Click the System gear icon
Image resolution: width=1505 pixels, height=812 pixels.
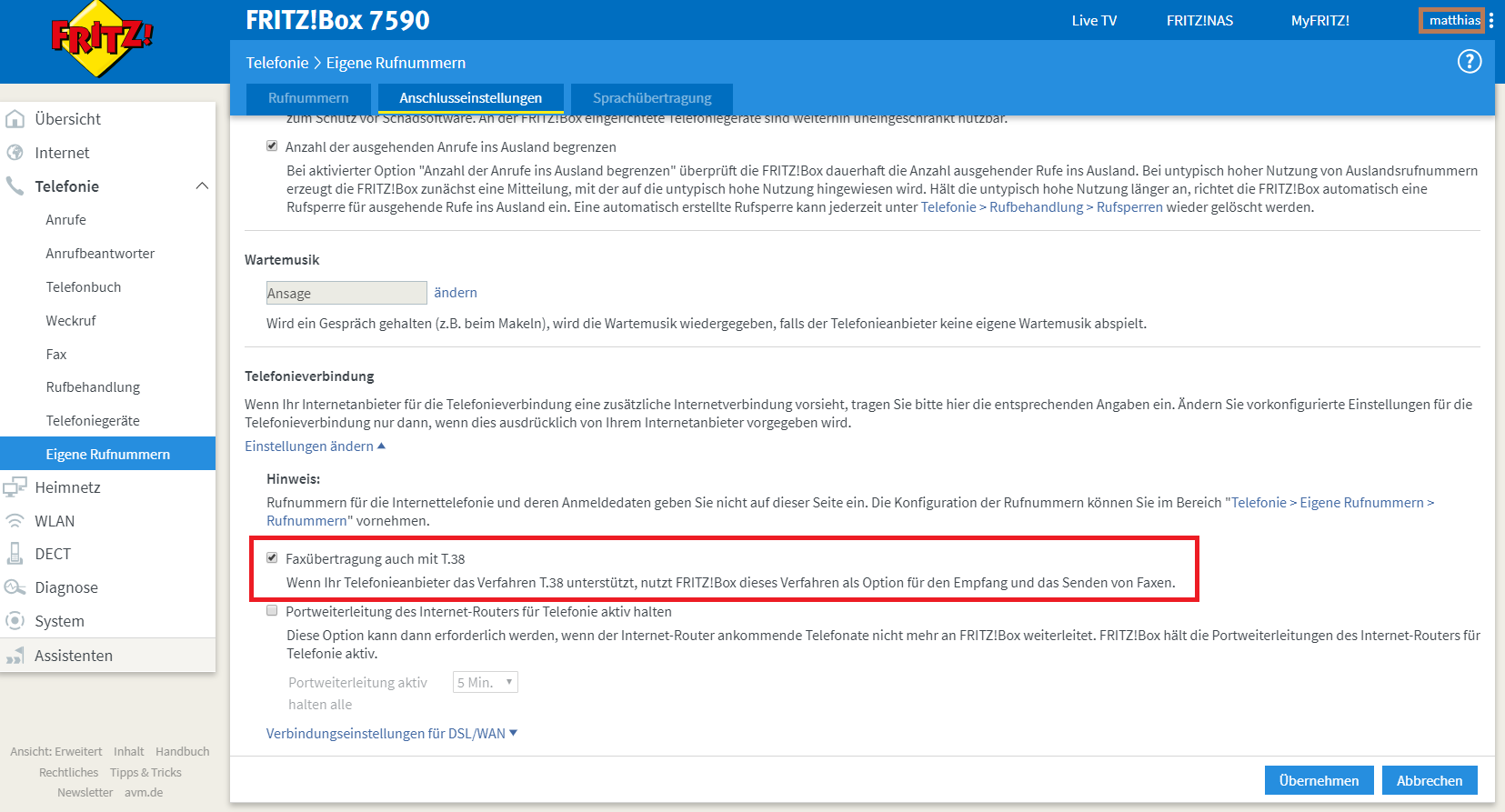[15, 621]
